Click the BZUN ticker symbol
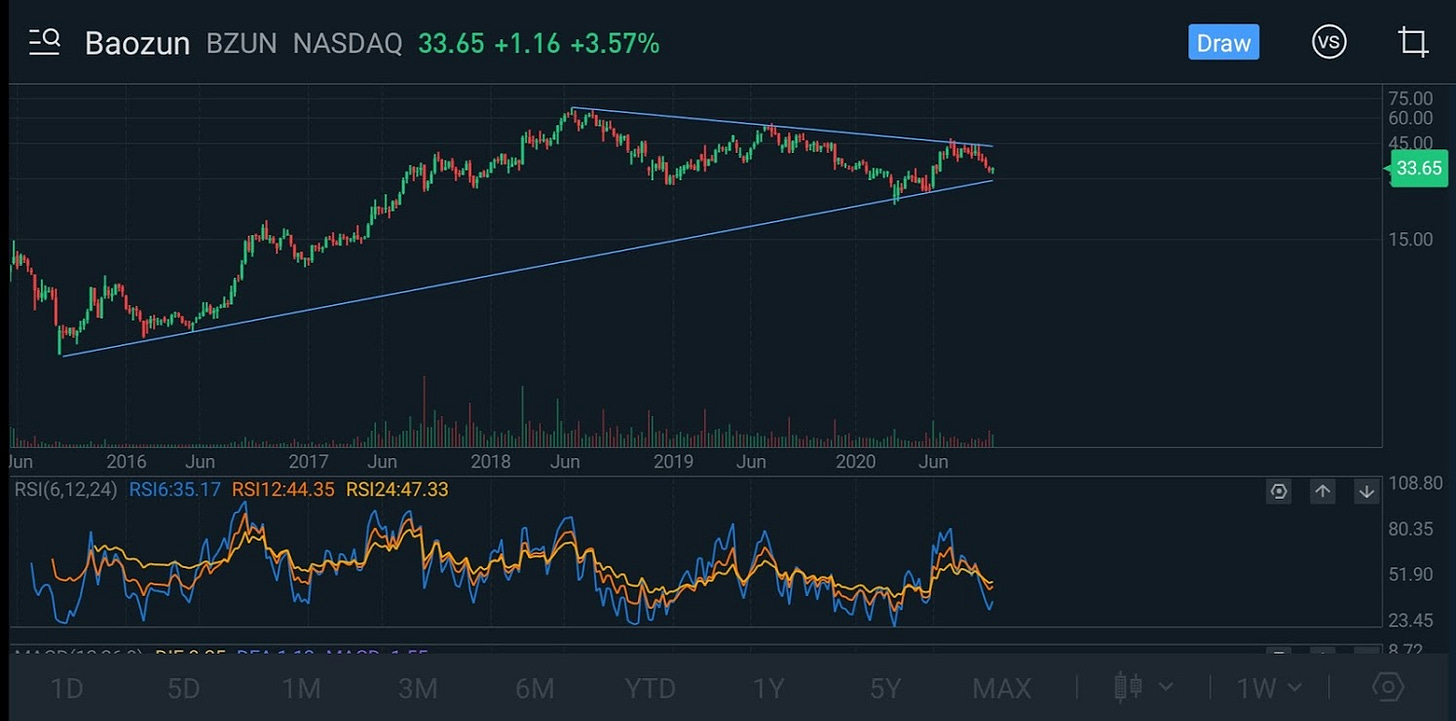 241,44
